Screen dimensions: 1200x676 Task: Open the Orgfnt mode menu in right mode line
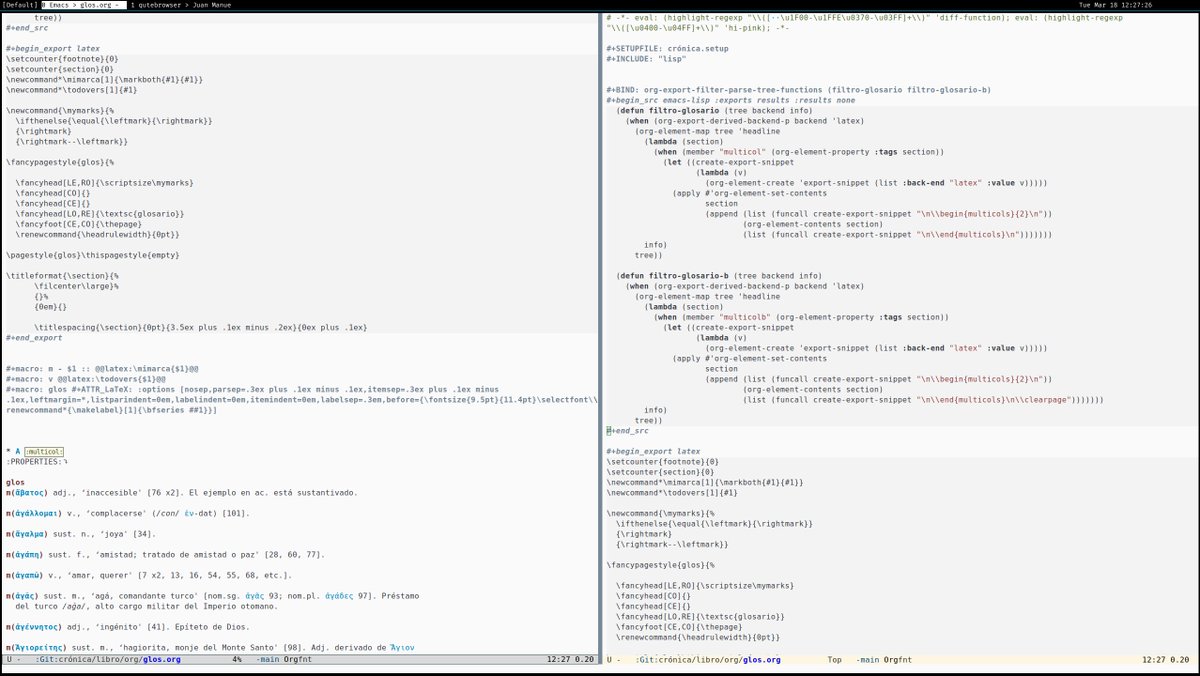(899, 660)
